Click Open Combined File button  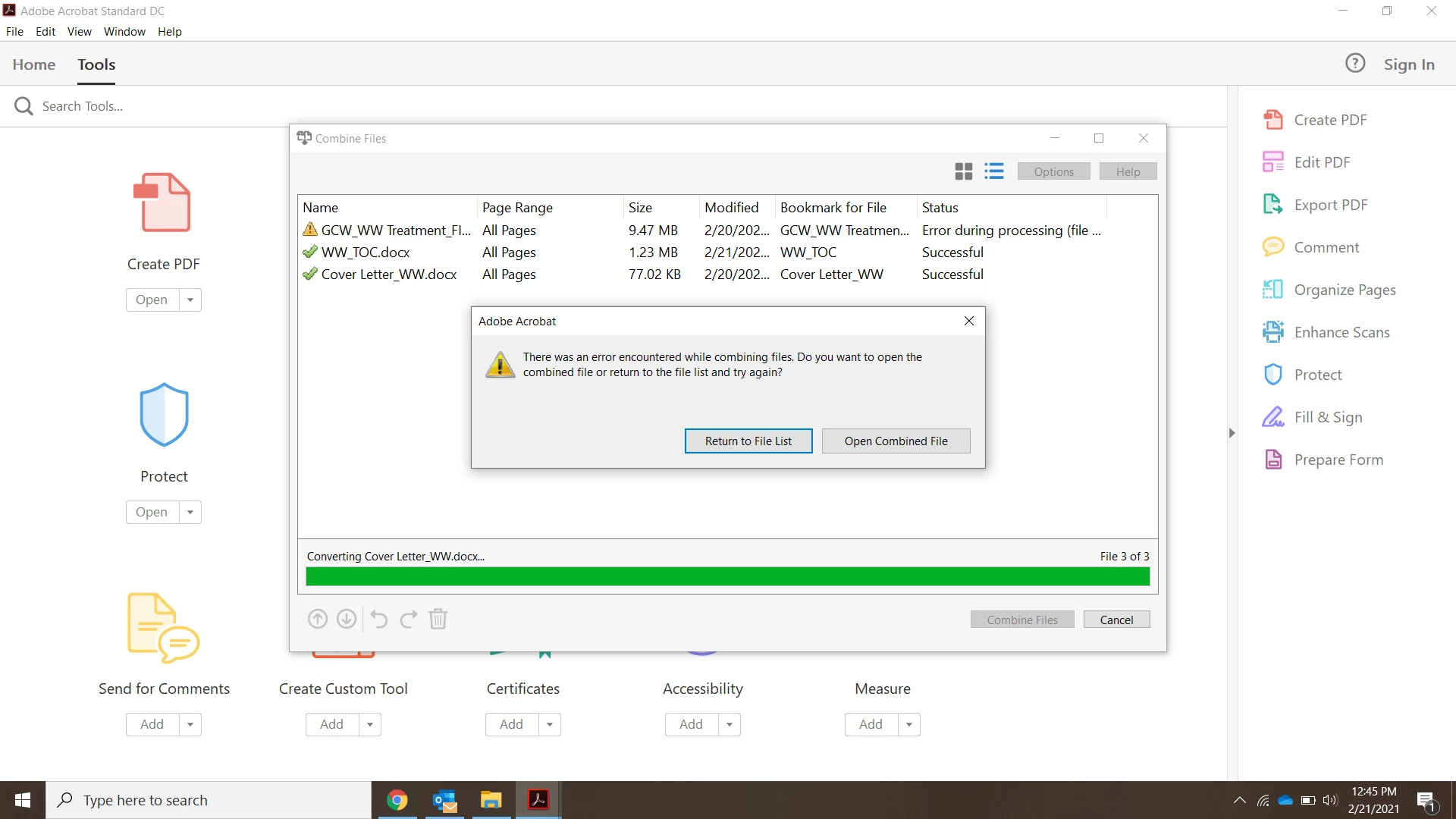[896, 441]
